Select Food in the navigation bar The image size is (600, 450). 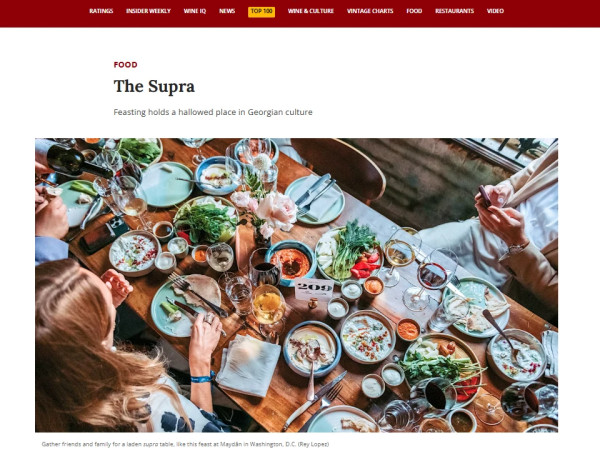click(x=414, y=11)
